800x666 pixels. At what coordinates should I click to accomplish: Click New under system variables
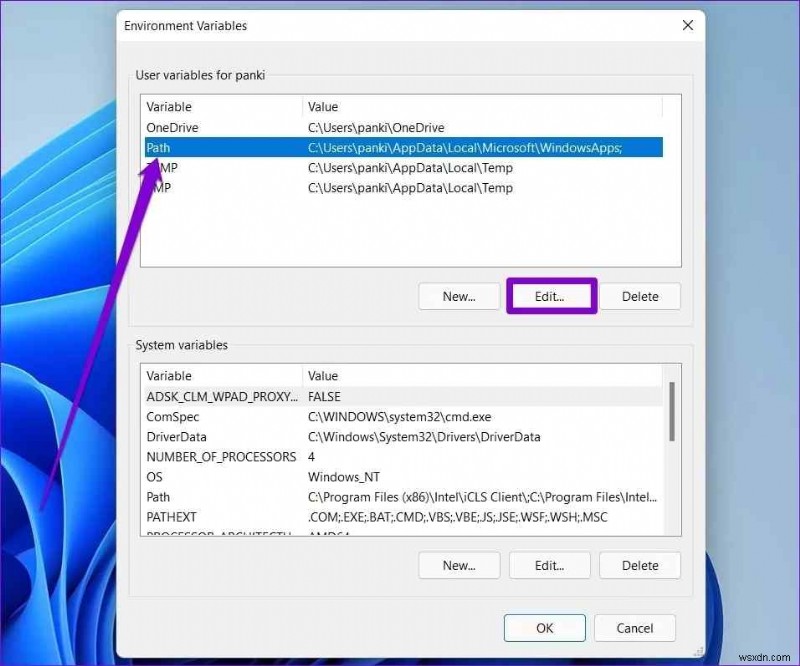(458, 565)
